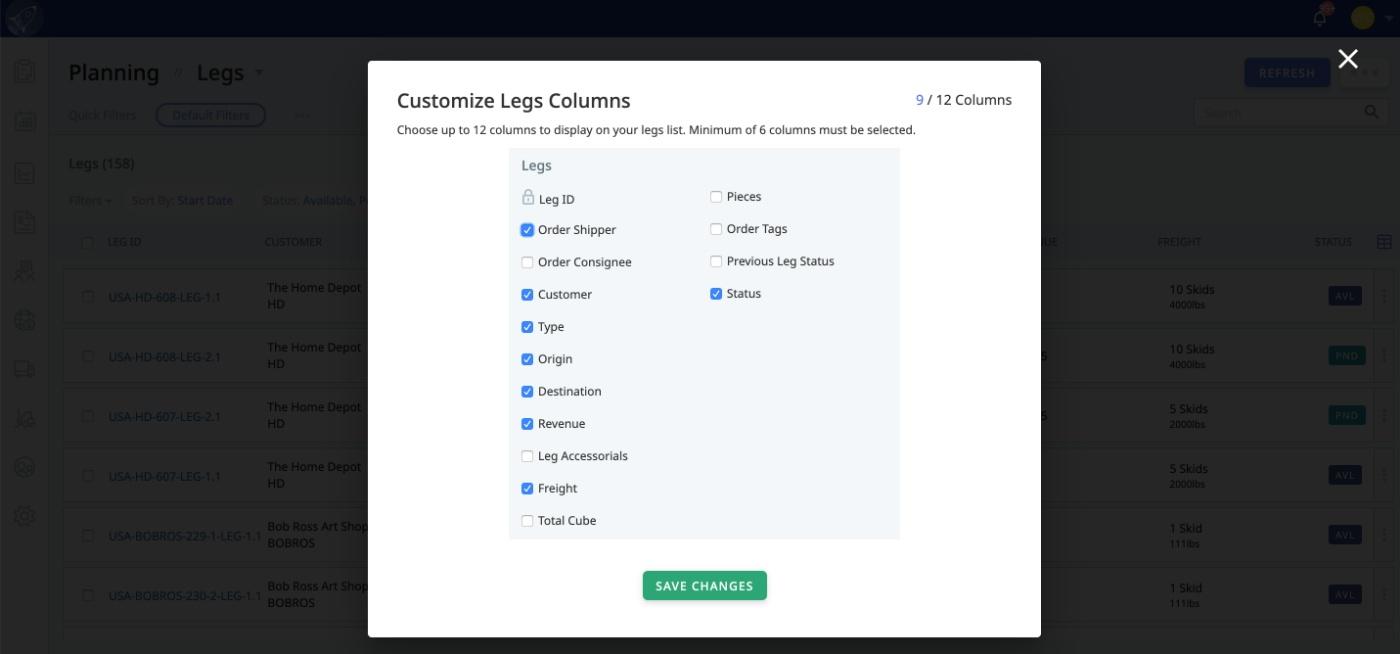Apply the Default Filters quick filter
Viewport: 1400px width, 654px height.
point(211,115)
